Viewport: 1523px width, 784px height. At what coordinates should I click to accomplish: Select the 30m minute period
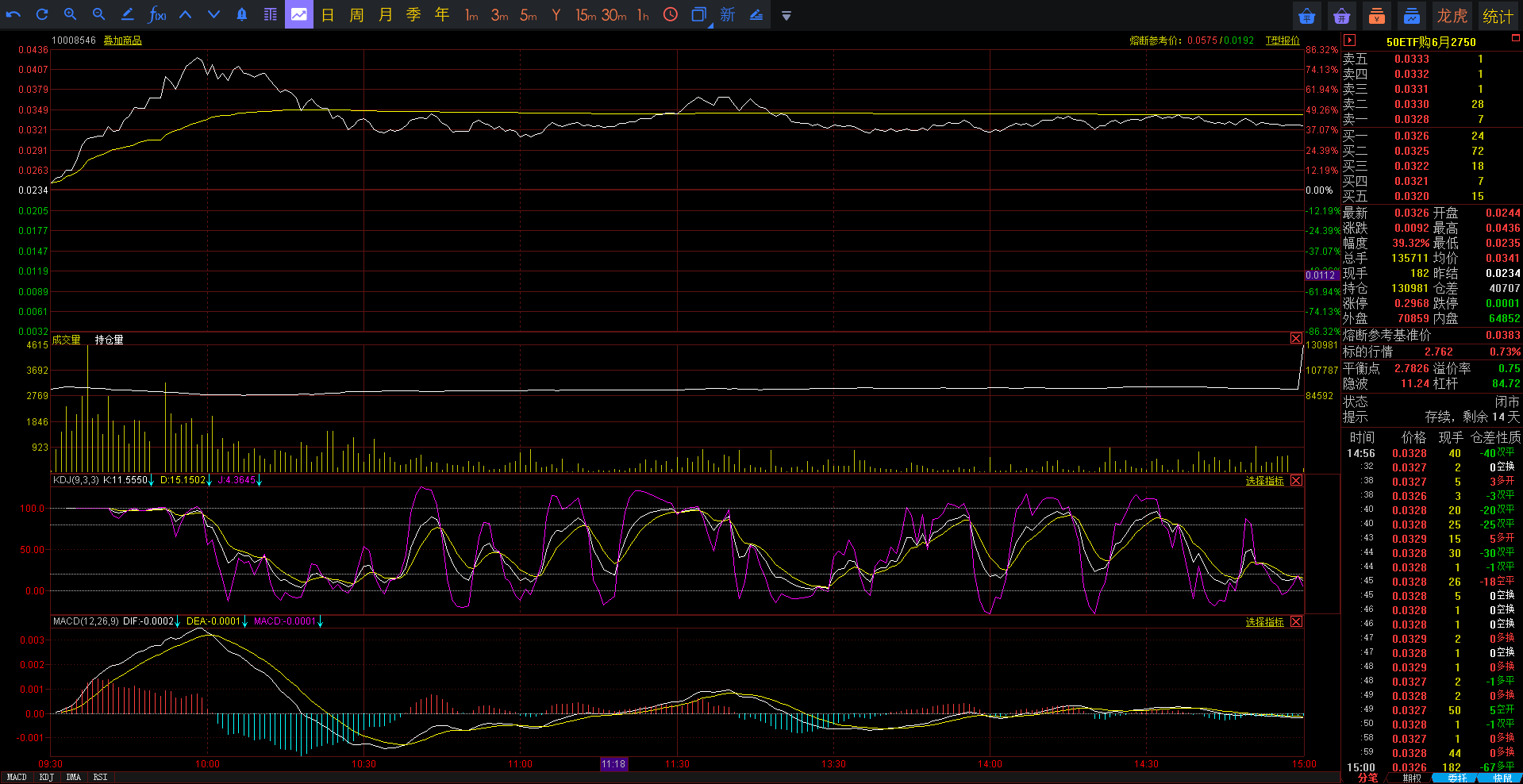pyautogui.click(x=613, y=15)
